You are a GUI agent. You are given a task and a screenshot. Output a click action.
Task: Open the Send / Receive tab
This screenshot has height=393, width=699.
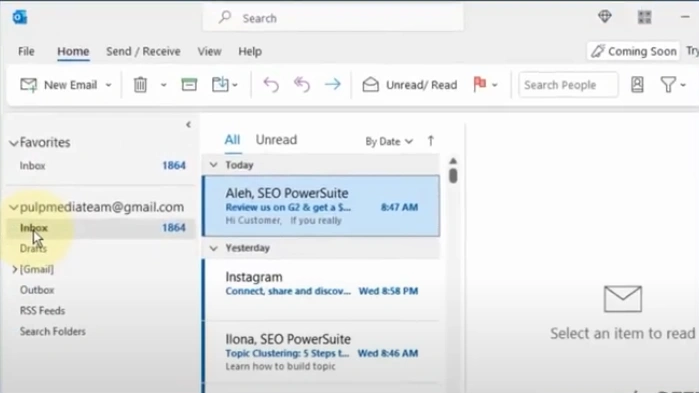pos(143,51)
